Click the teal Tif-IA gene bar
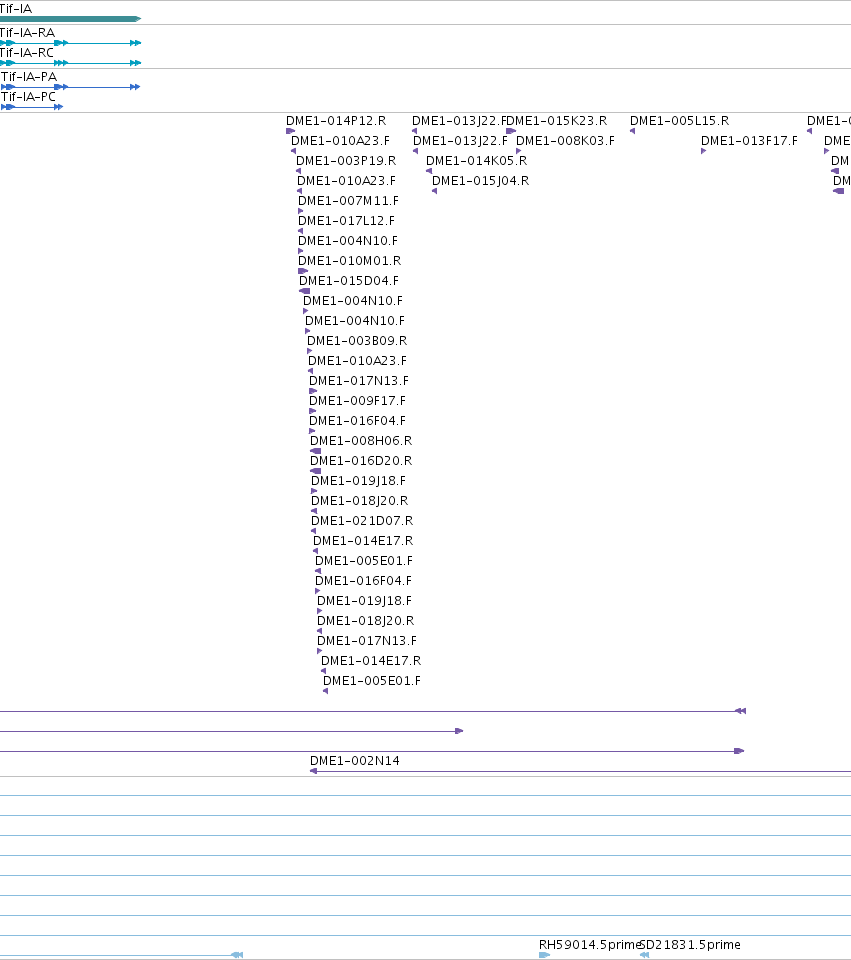 [x=70, y=19]
